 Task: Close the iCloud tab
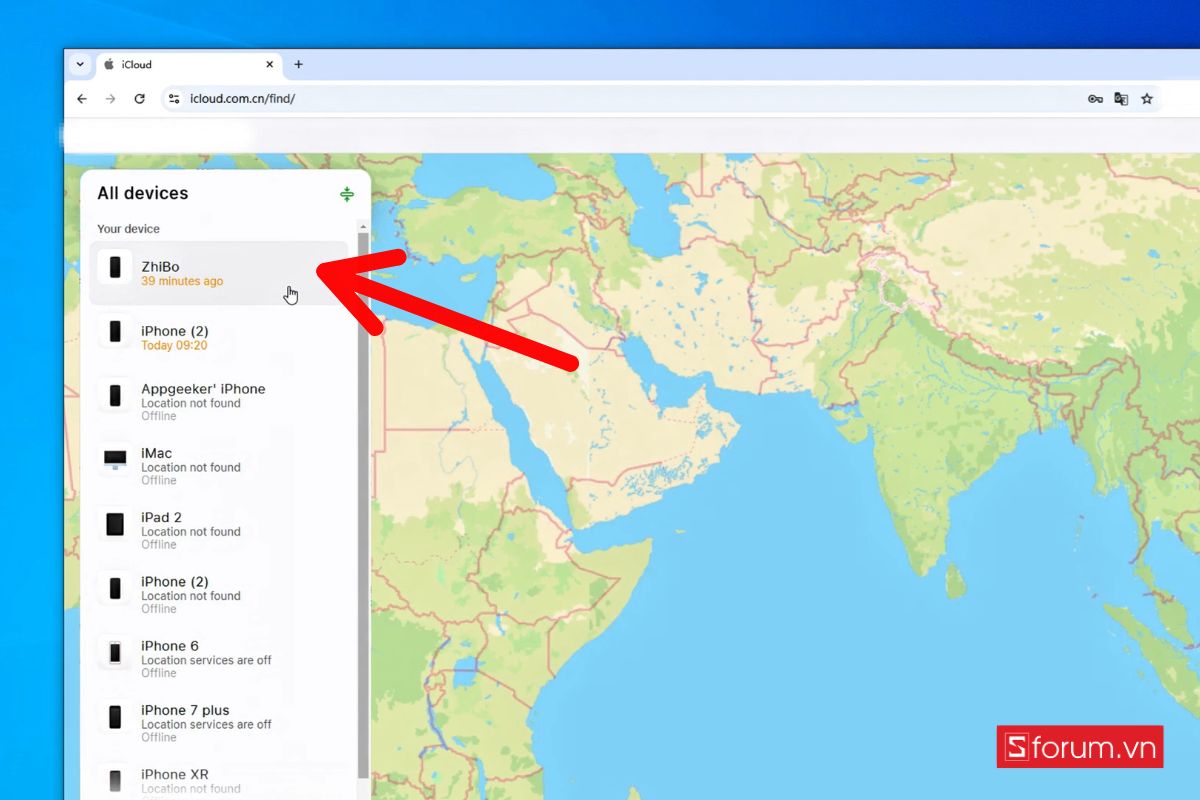tap(269, 64)
